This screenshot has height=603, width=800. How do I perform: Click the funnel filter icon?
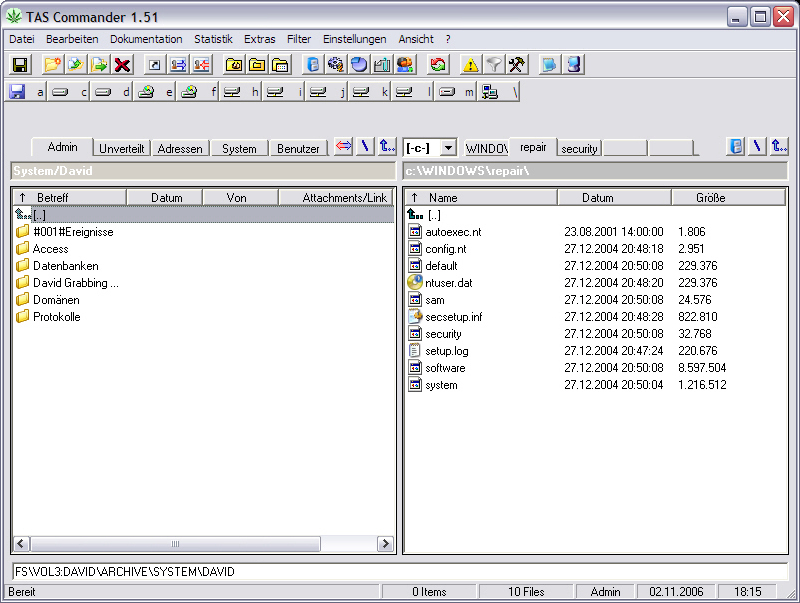click(x=493, y=65)
